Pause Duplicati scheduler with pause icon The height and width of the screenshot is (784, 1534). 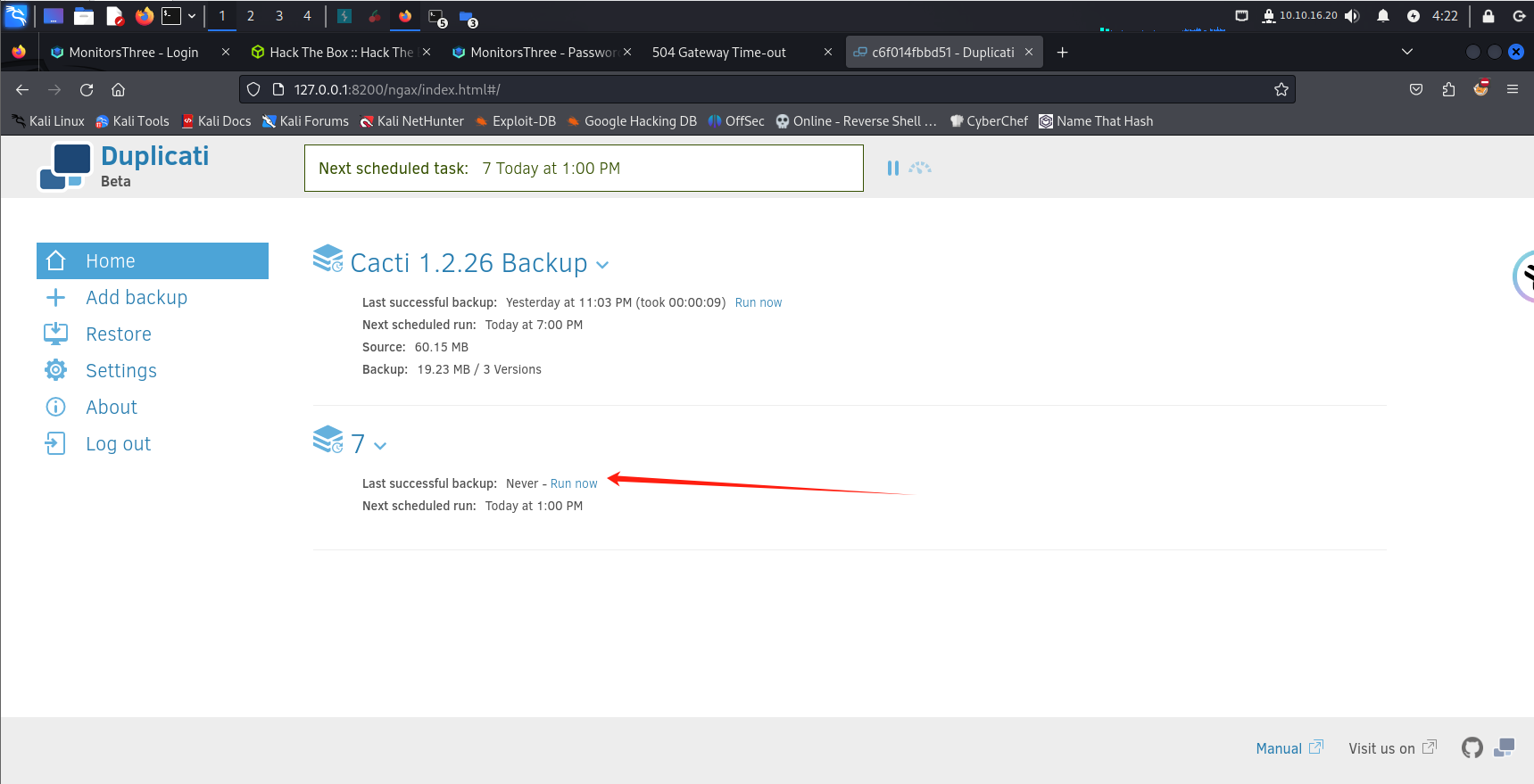[892, 168]
